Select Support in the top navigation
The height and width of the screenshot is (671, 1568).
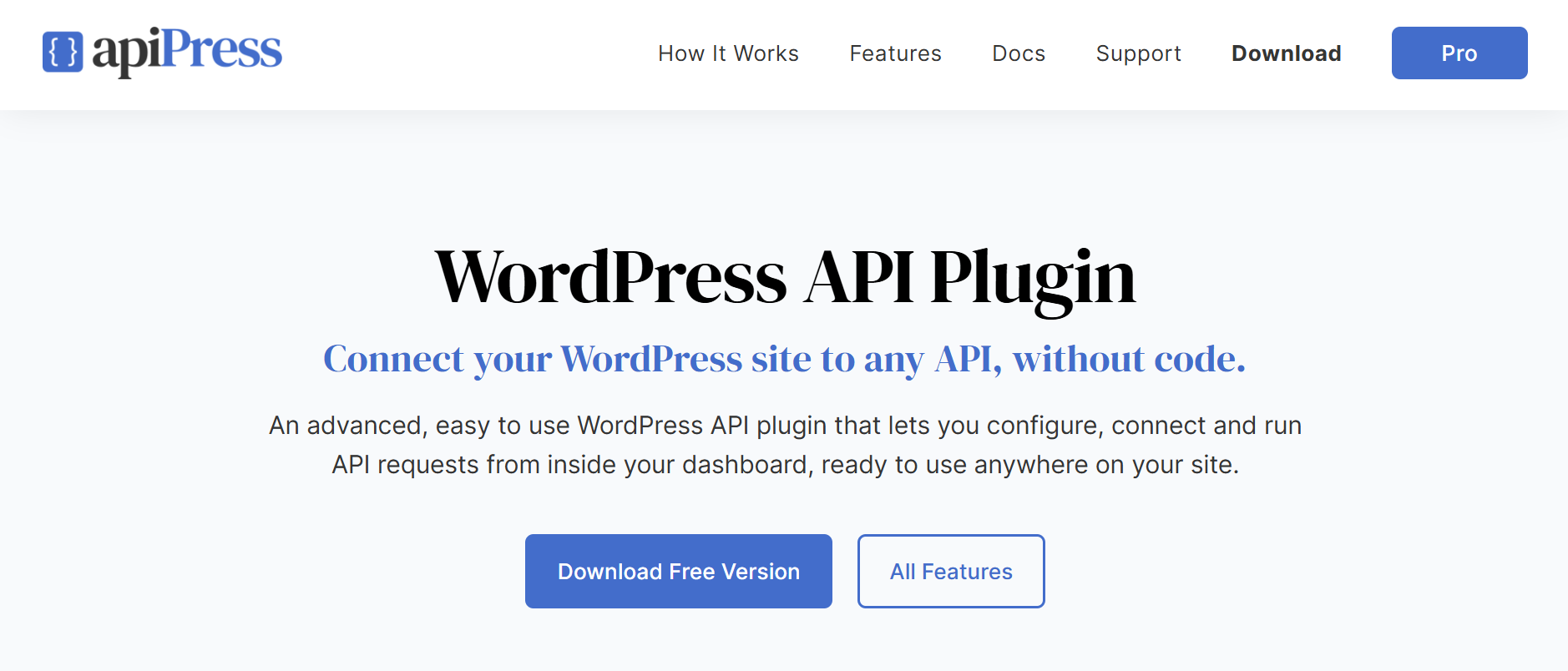(1138, 53)
